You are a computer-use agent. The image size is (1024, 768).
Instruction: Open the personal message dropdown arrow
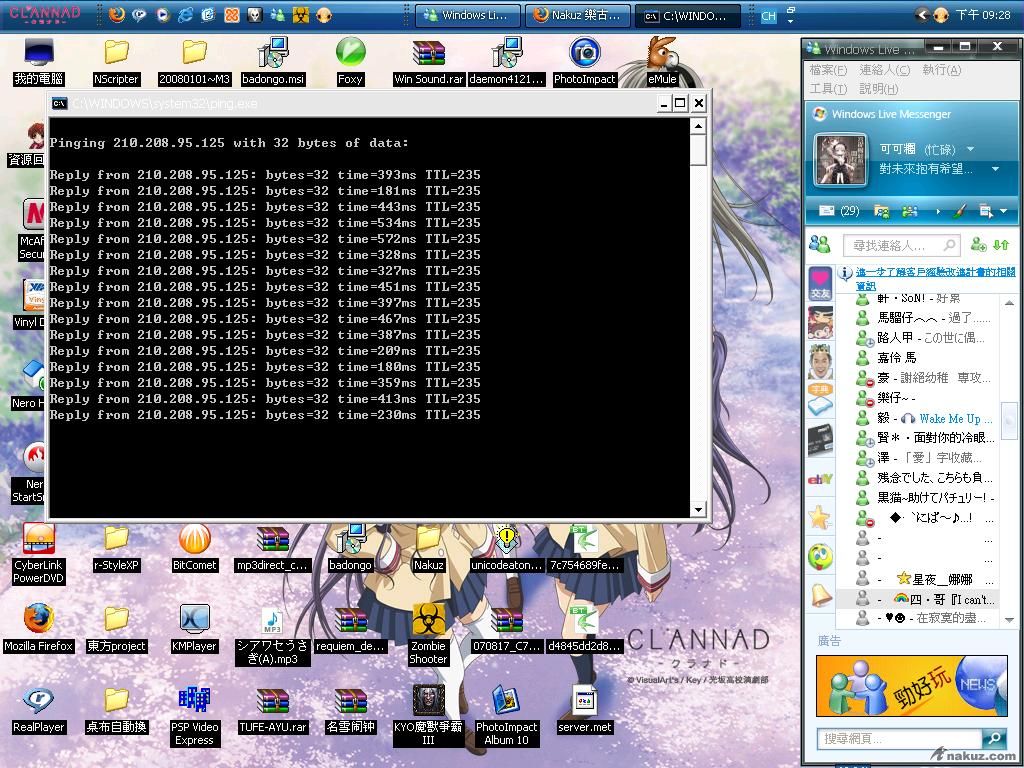click(x=995, y=169)
